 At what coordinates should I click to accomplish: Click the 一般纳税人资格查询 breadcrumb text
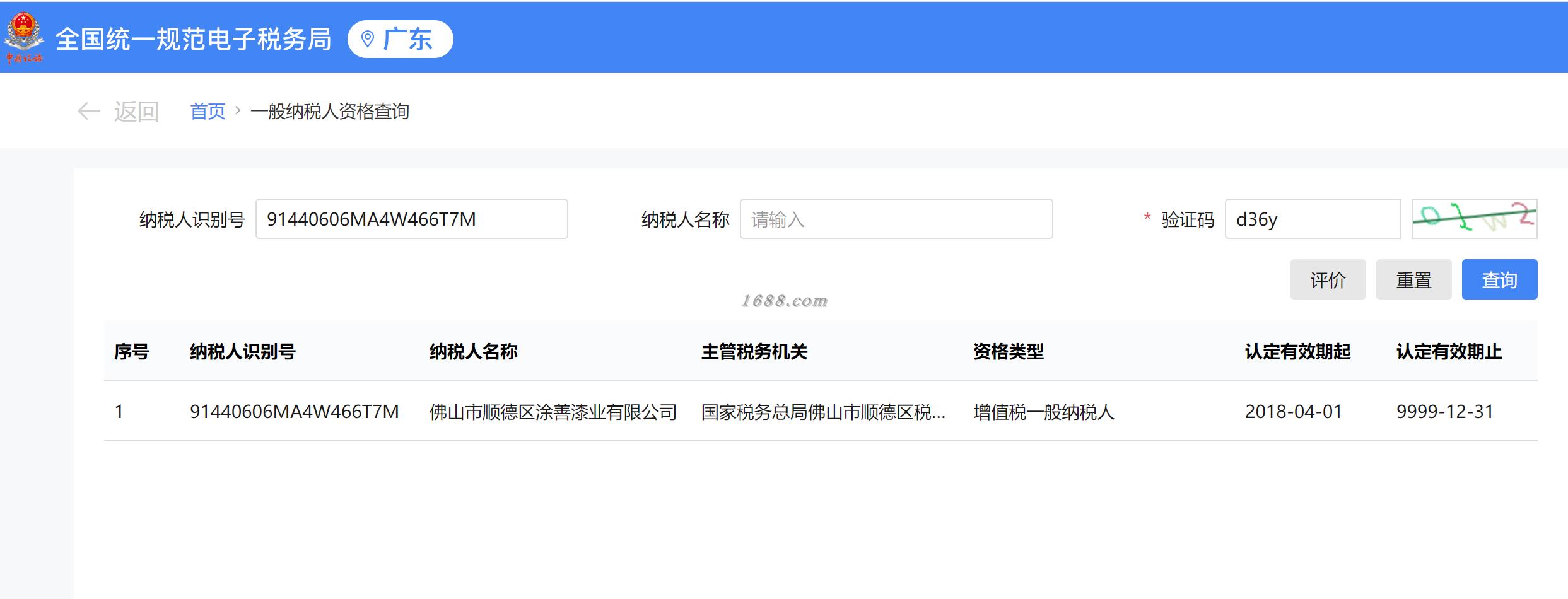coord(330,112)
